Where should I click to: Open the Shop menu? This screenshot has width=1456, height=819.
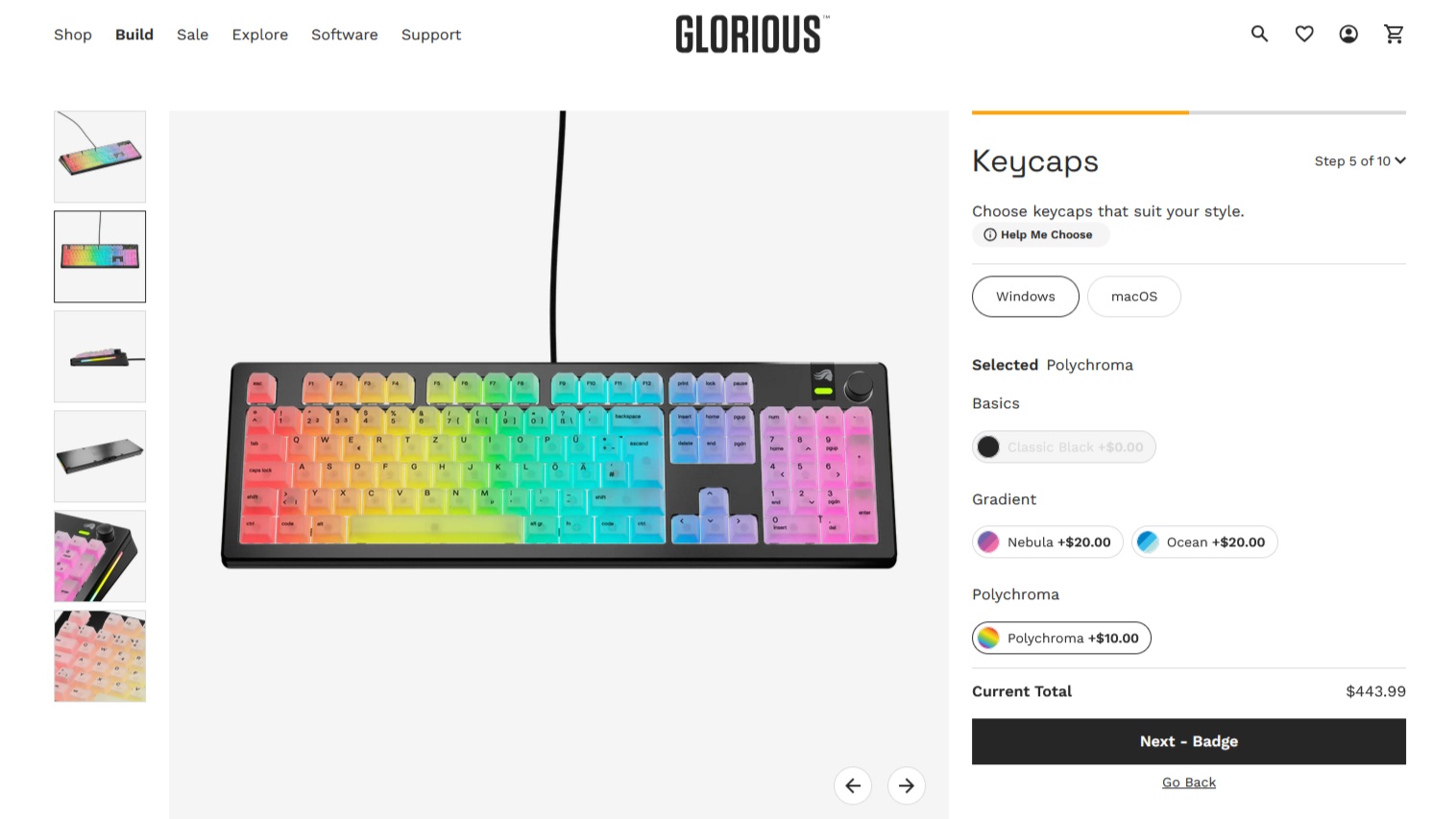pos(73,35)
